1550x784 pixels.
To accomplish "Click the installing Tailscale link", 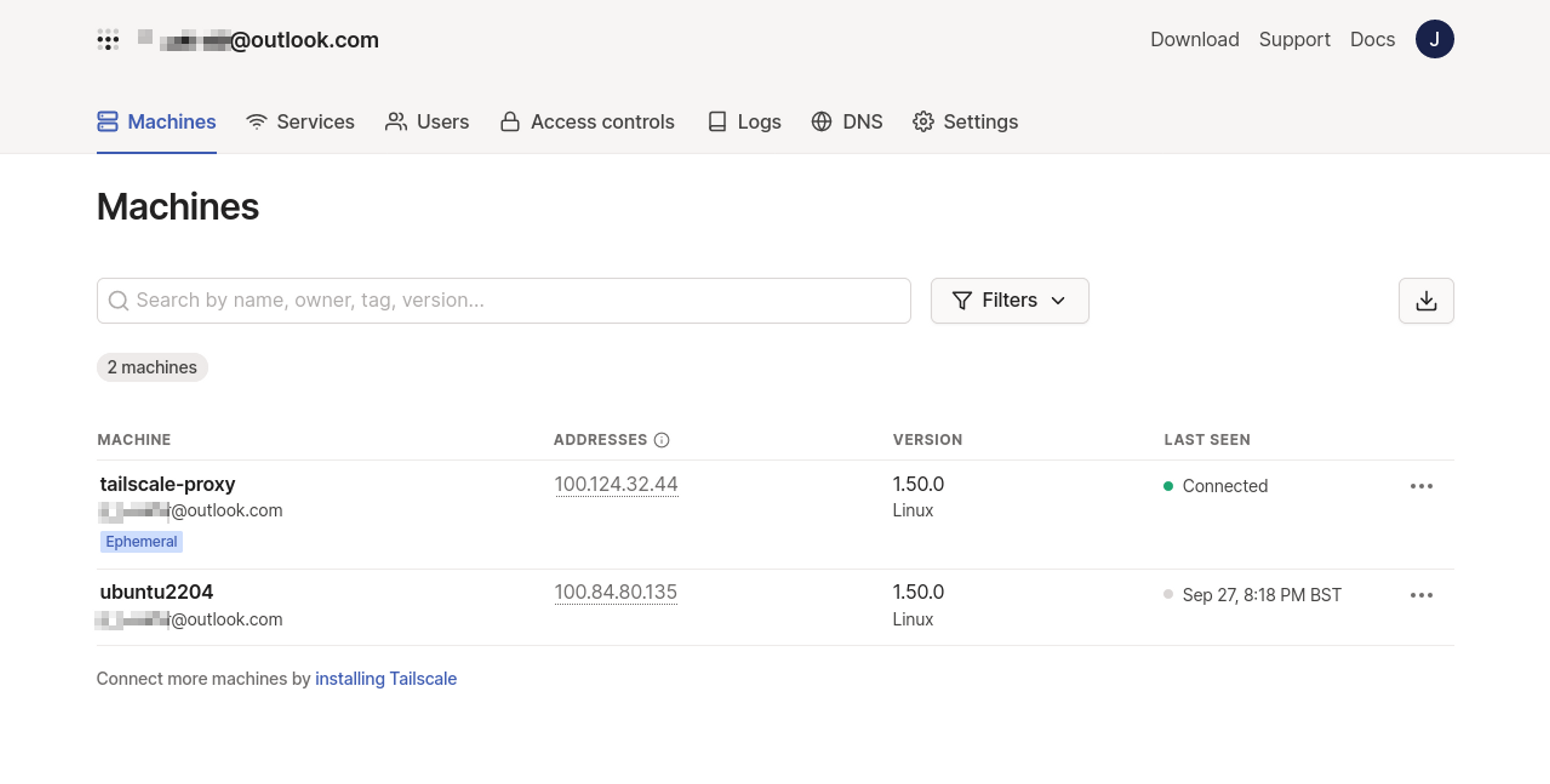I will [386, 678].
